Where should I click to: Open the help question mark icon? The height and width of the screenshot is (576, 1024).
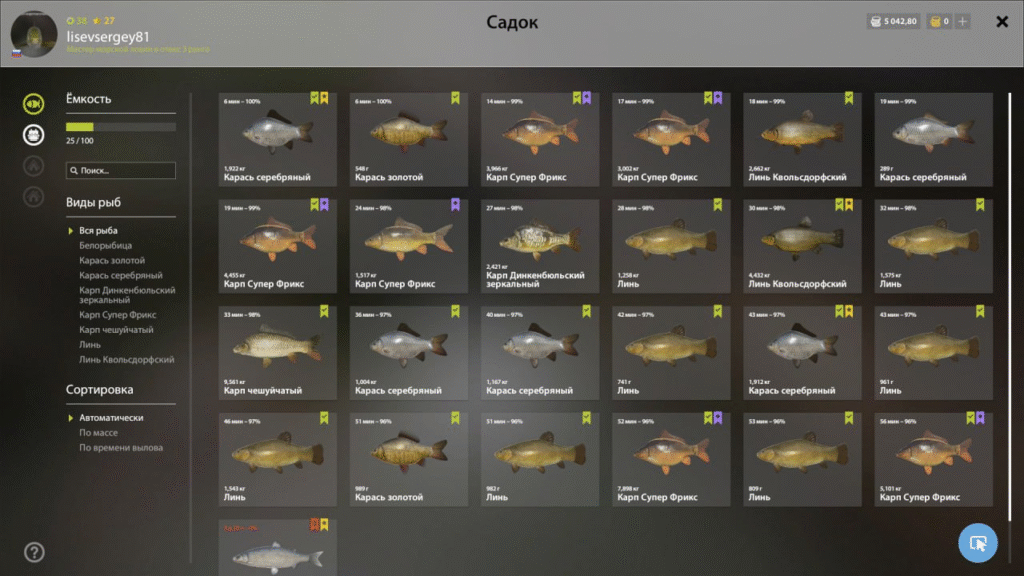pos(34,552)
